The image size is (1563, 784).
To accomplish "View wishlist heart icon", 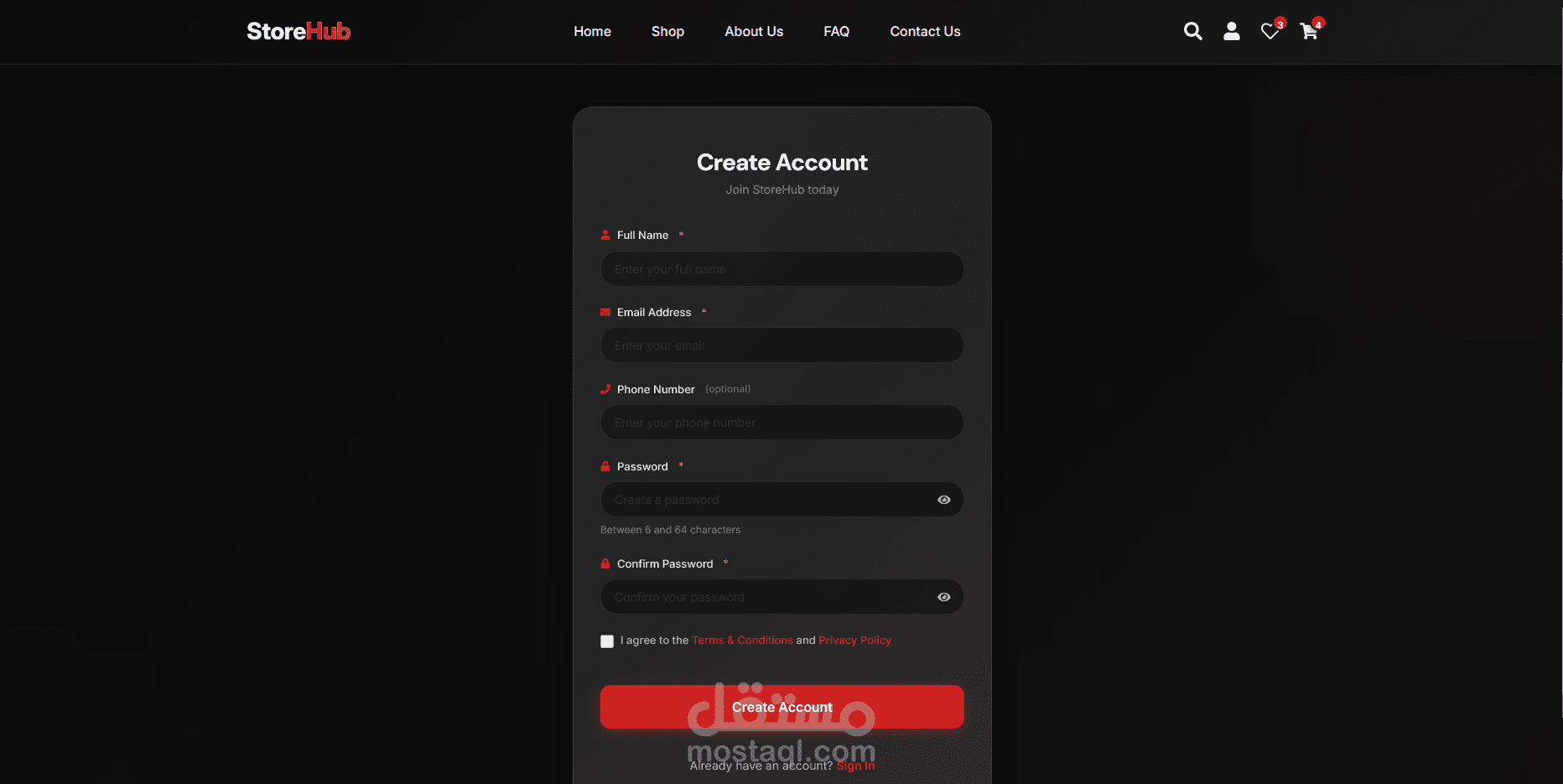I will point(1270,31).
